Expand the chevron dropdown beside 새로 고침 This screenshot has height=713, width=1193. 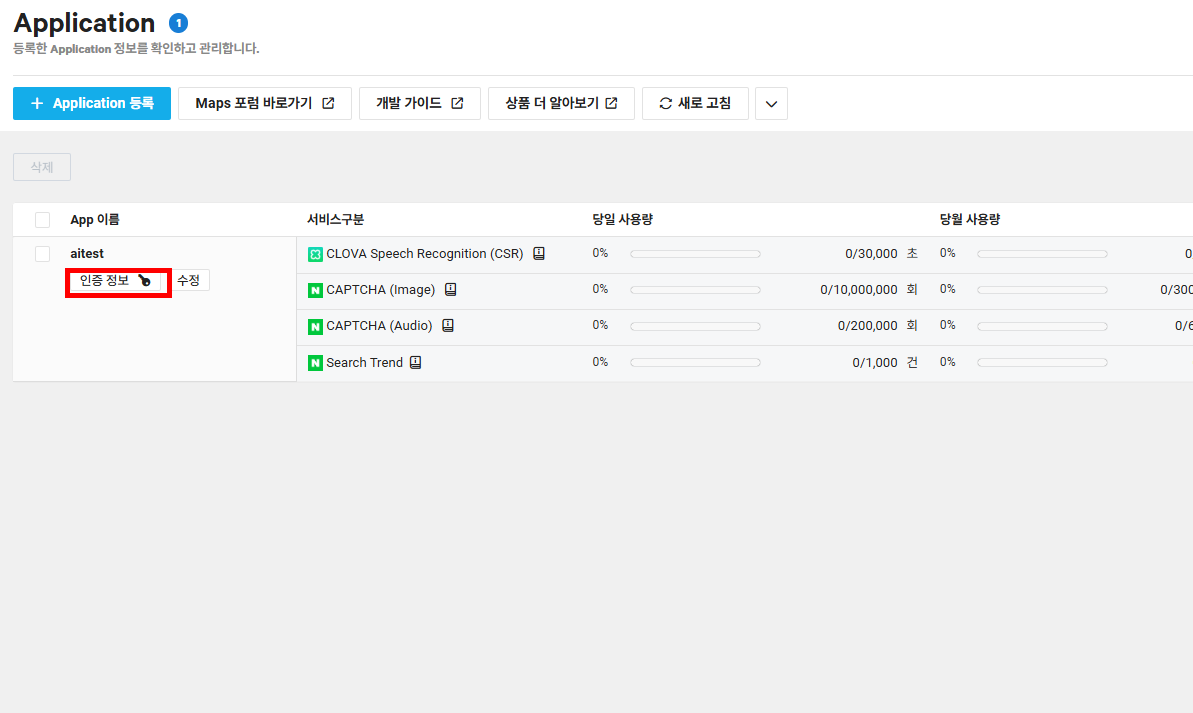point(771,103)
